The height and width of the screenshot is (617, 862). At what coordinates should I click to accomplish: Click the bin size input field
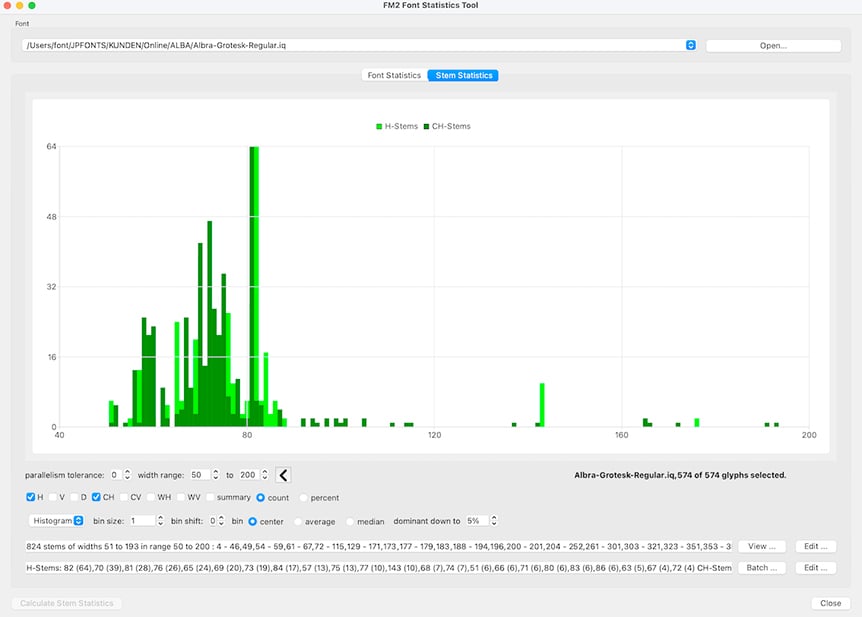[x=142, y=521]
